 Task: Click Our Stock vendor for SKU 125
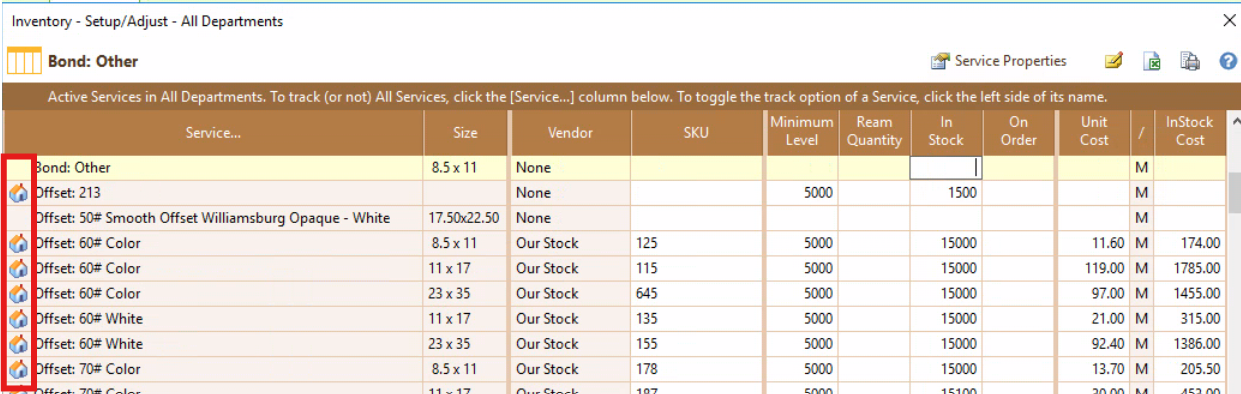(571, 243)
